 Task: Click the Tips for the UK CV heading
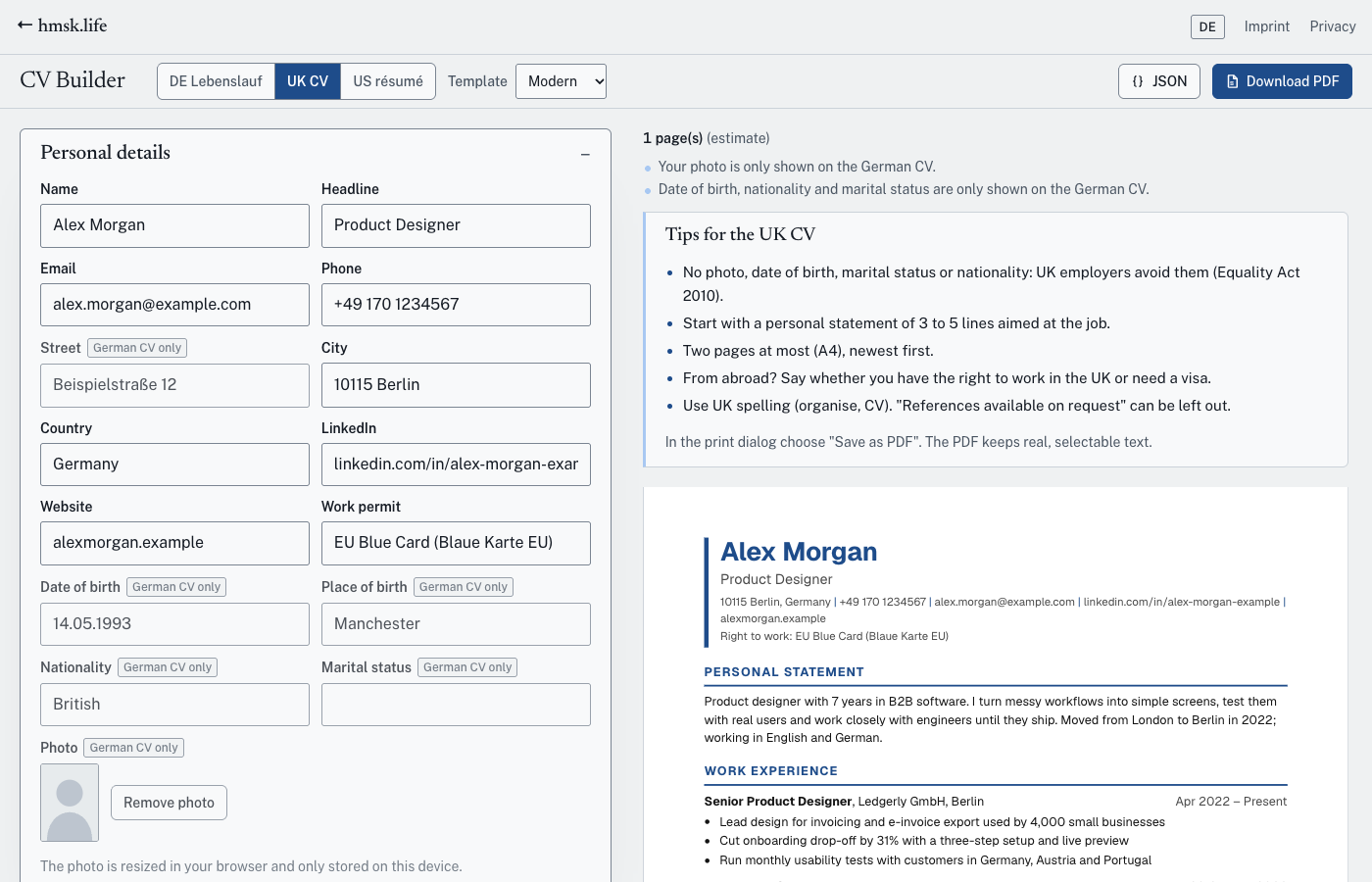coord(740,234)
